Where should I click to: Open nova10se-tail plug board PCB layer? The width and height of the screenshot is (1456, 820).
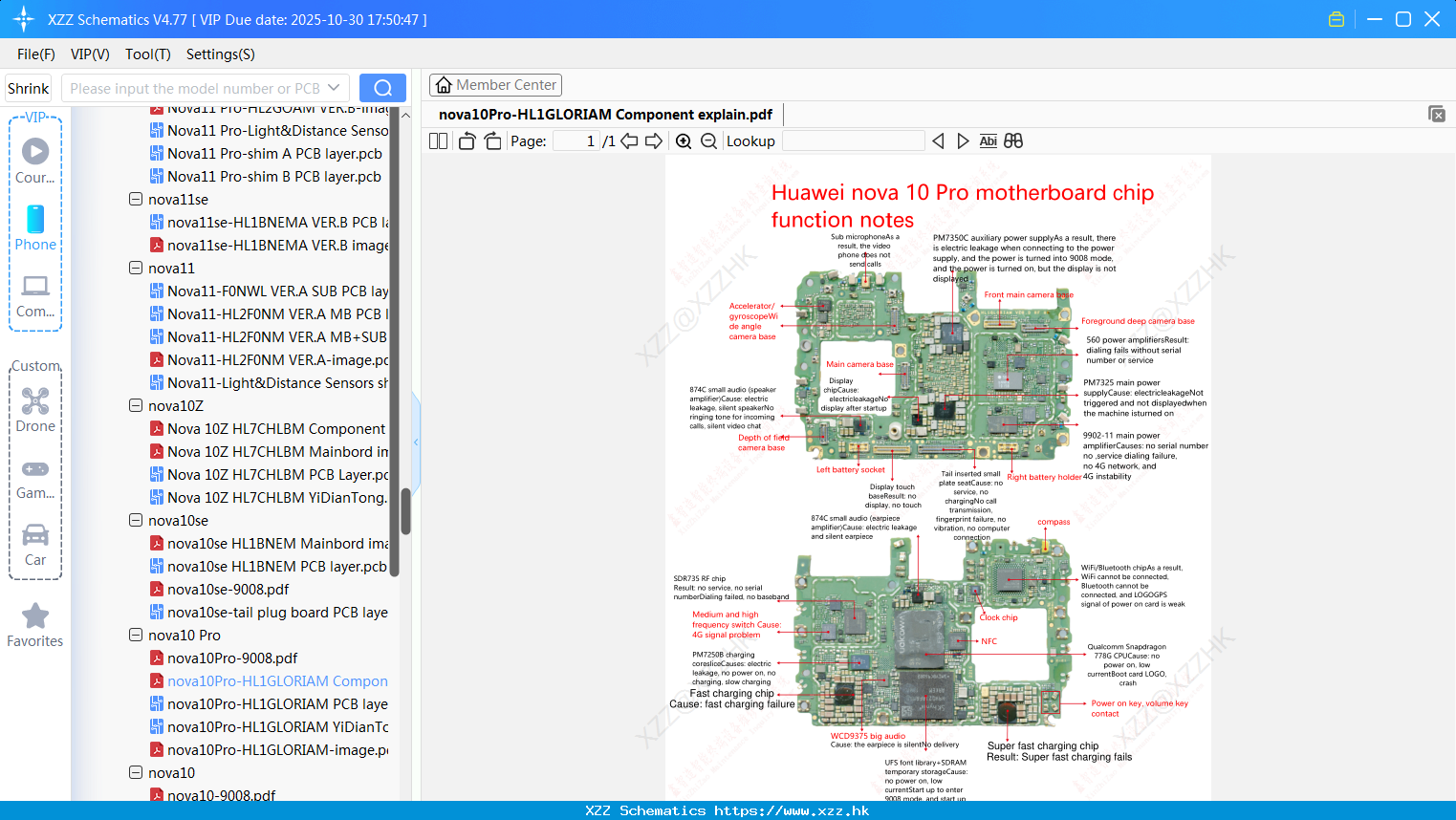[x=269, y=613]
